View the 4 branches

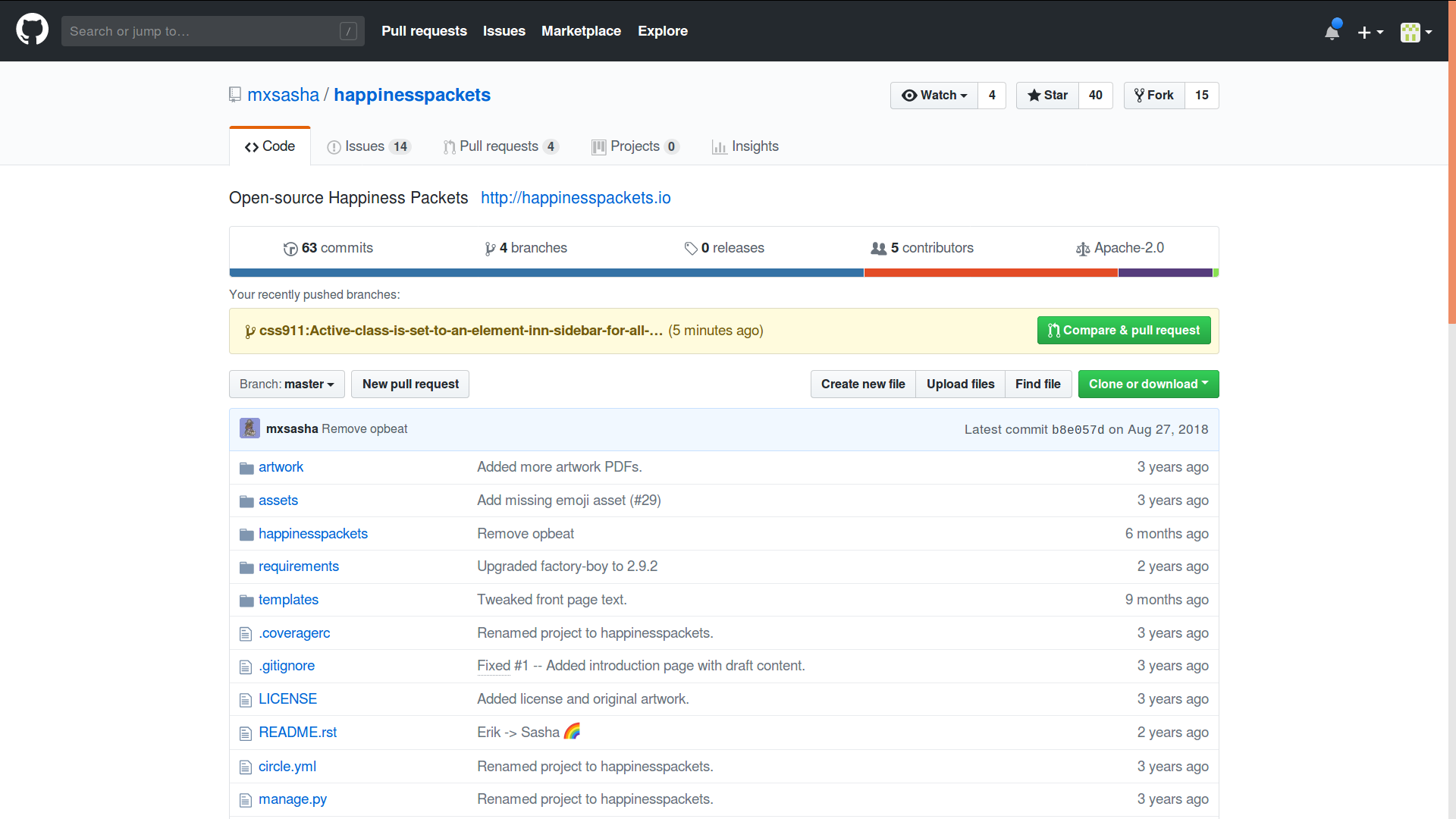(526, 248)
